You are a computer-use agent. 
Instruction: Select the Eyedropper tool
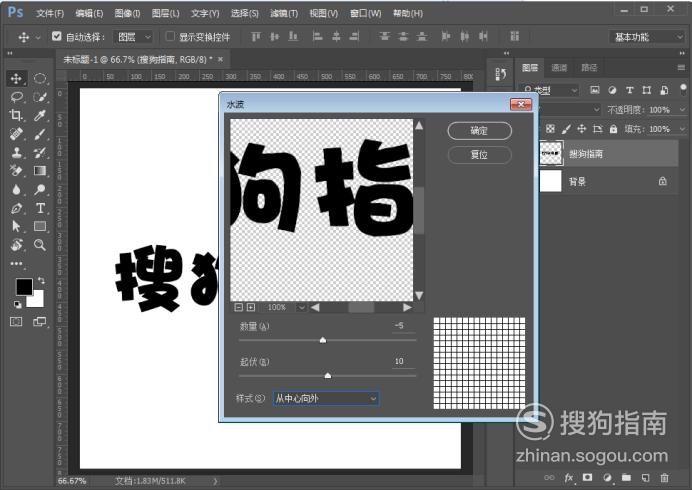pos(40,115)
